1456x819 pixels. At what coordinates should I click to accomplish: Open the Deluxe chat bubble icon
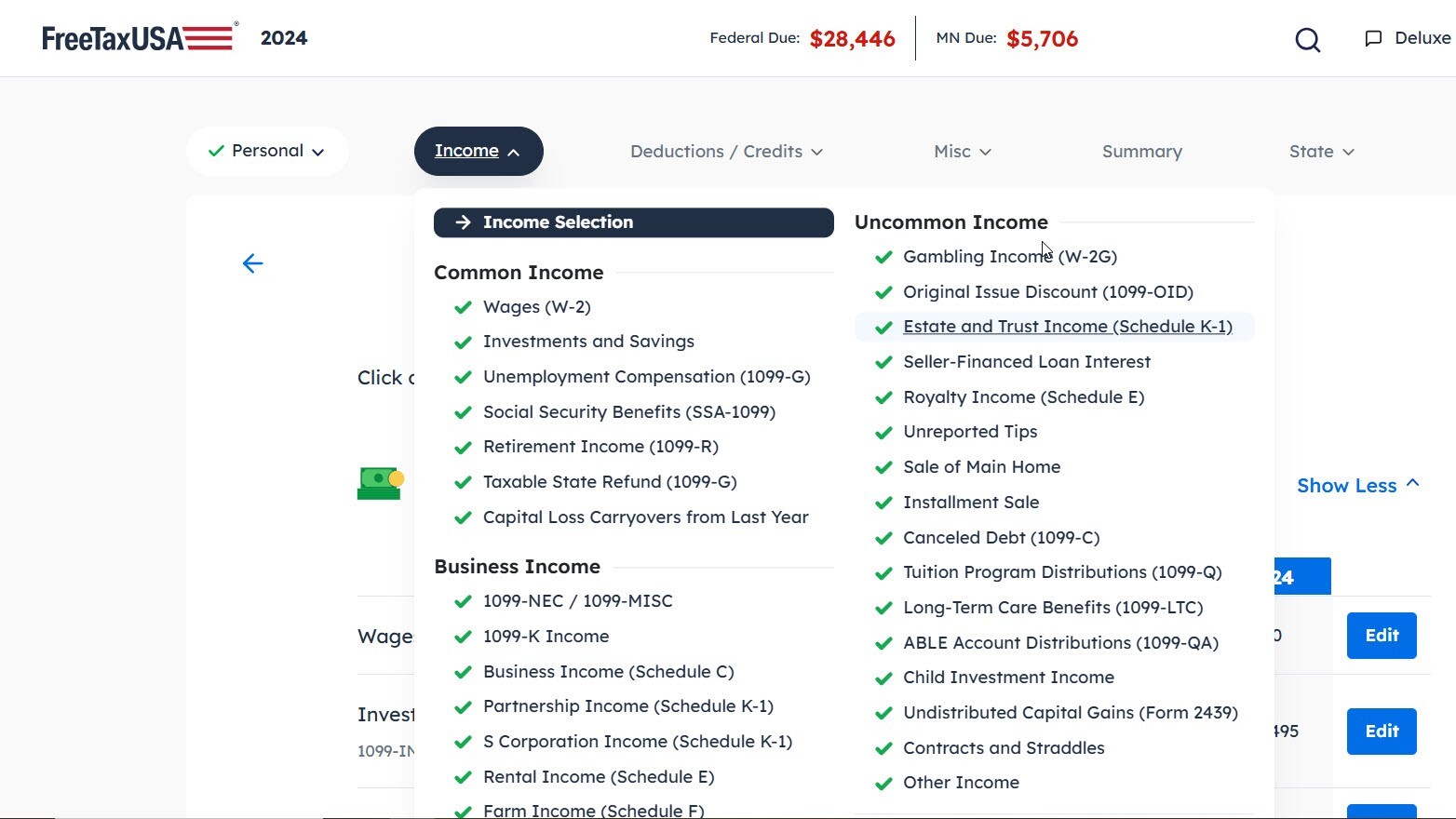pos(1372,38)
